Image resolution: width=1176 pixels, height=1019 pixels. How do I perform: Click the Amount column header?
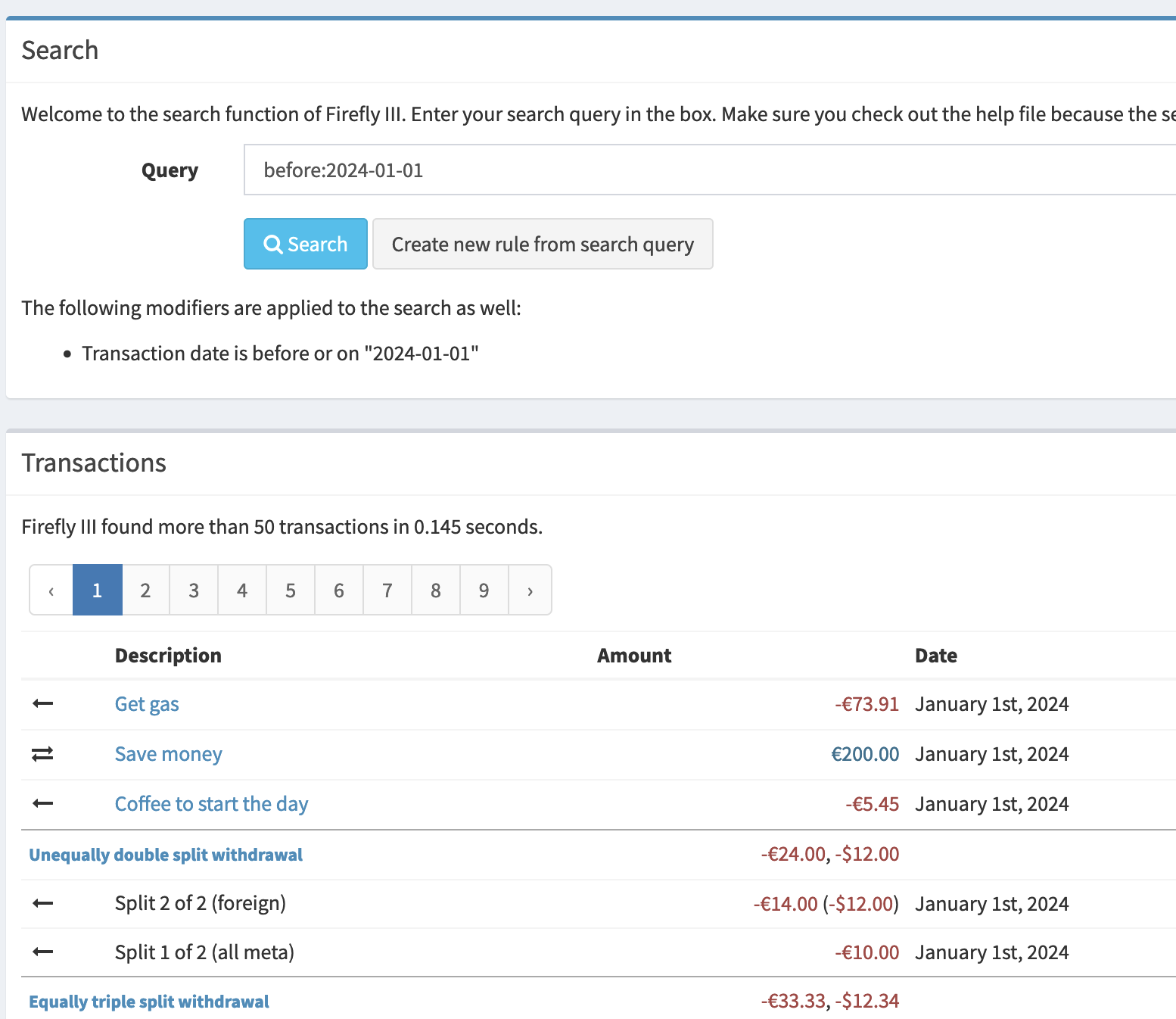point(634,655)
